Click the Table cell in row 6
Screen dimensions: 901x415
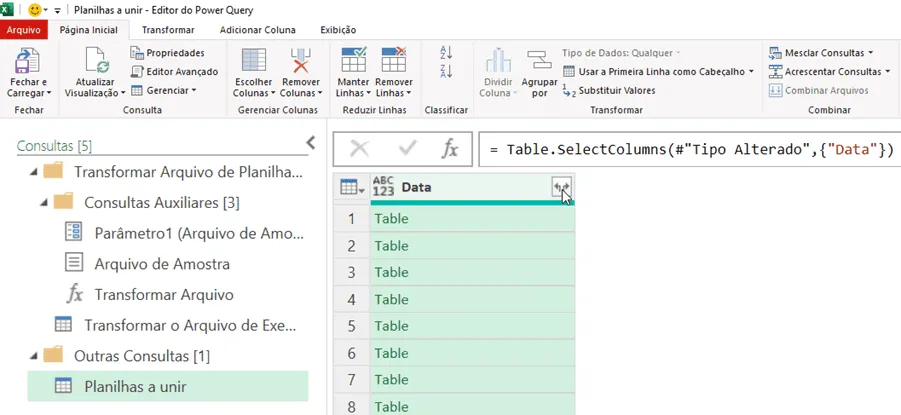coord(472,353)
